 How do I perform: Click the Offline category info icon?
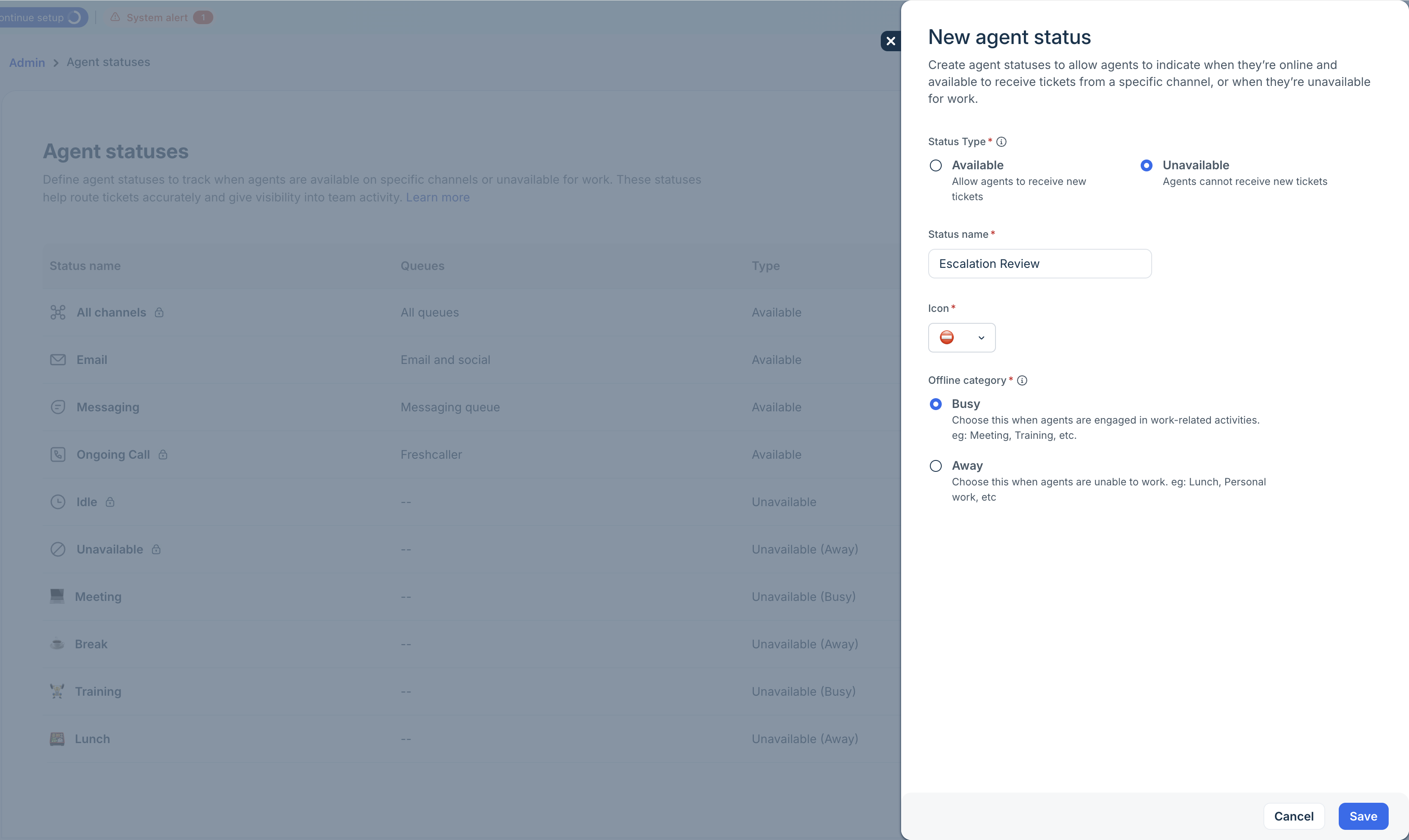click(x=1022, y=380)
